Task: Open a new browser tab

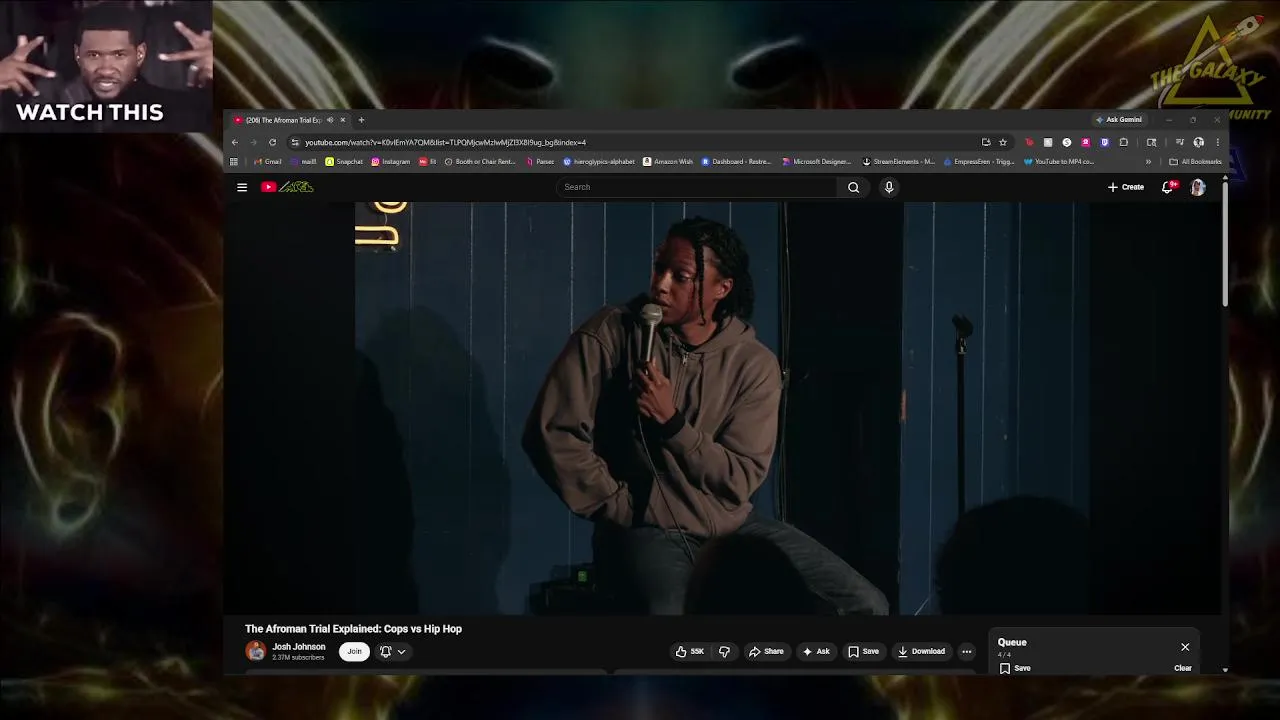Action: (x=361, y=120)
